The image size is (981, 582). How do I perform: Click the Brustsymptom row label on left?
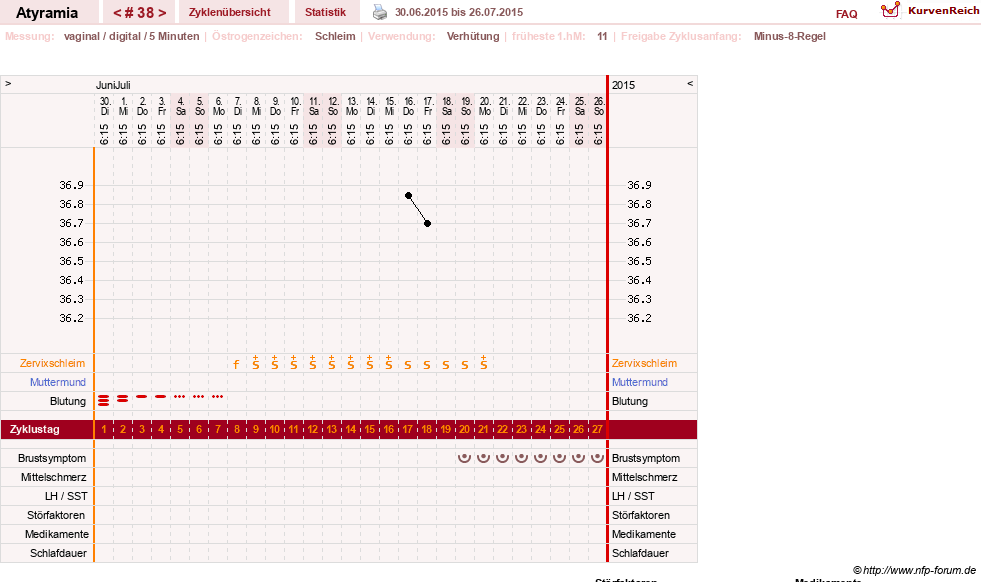[52, 458]
